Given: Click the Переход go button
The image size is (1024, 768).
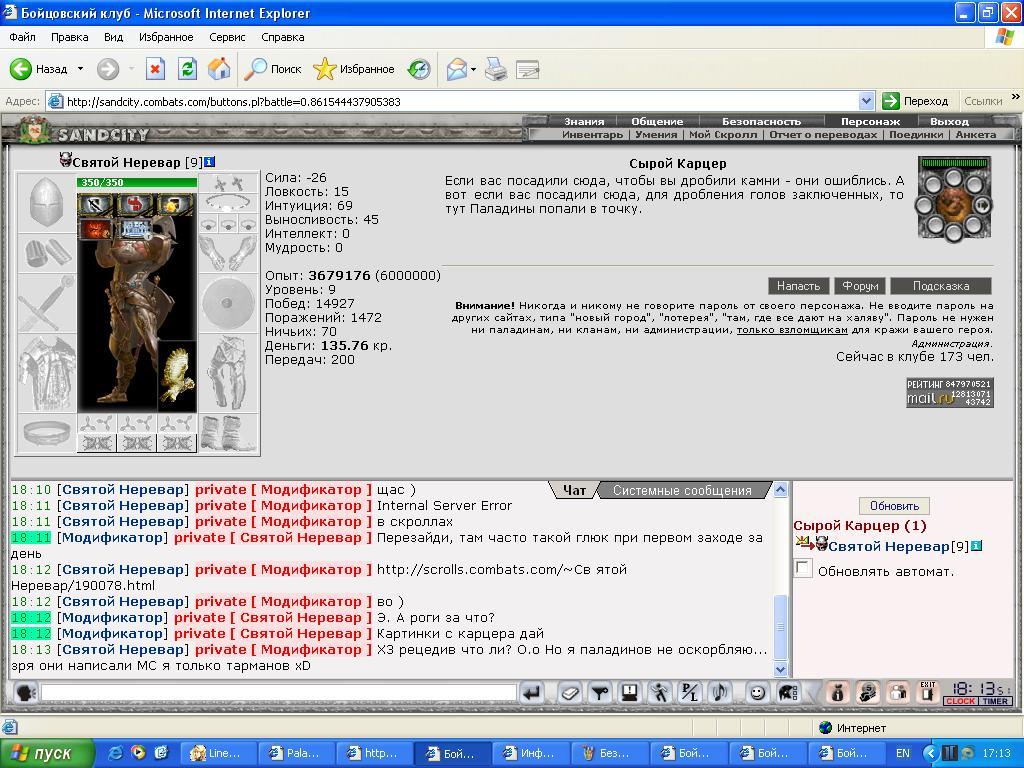Looking at the screenshot, I should 916,101.
